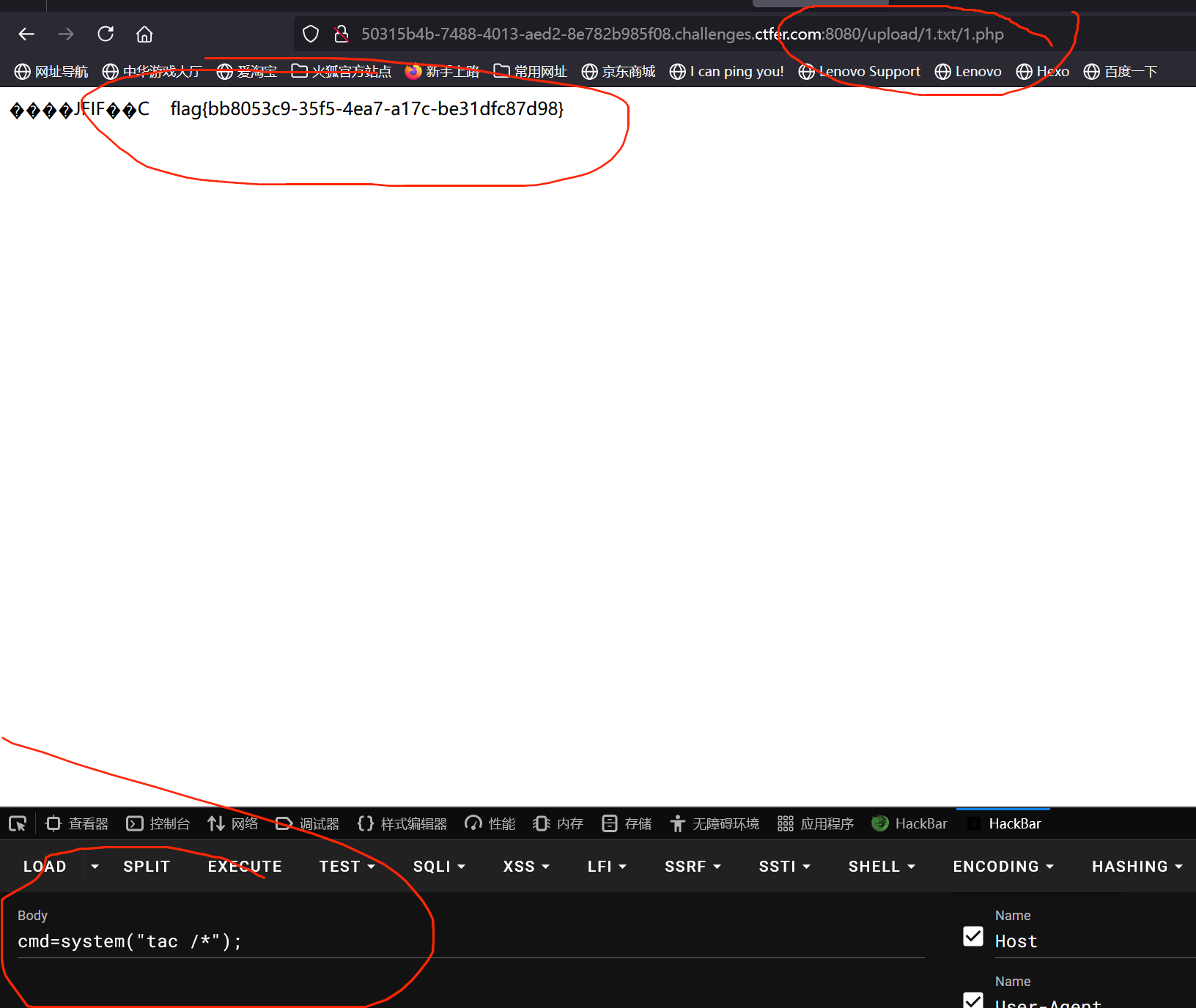Open the 网络 network panel

click(x=233, y=824)
